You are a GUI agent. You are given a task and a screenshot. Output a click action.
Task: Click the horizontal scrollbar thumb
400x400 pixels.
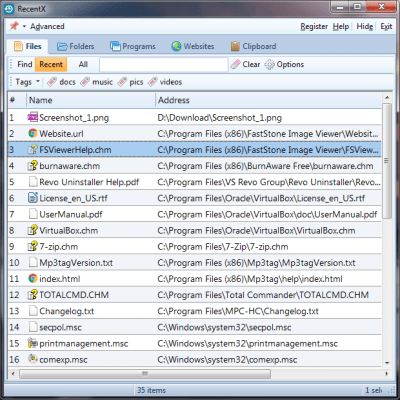click(x=145, y=374)
